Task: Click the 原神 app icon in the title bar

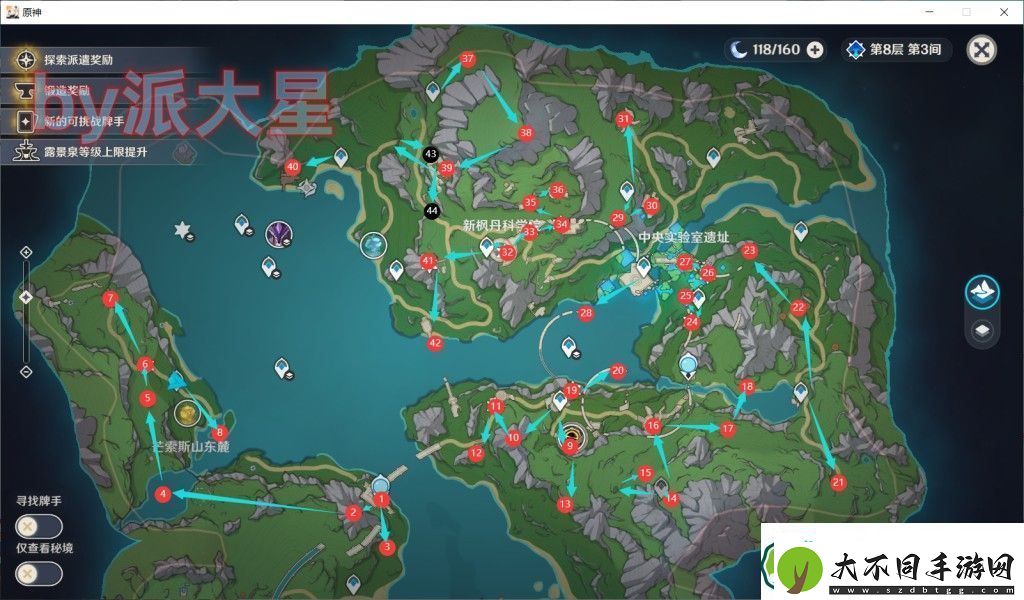Action: [x=12, y=12]
